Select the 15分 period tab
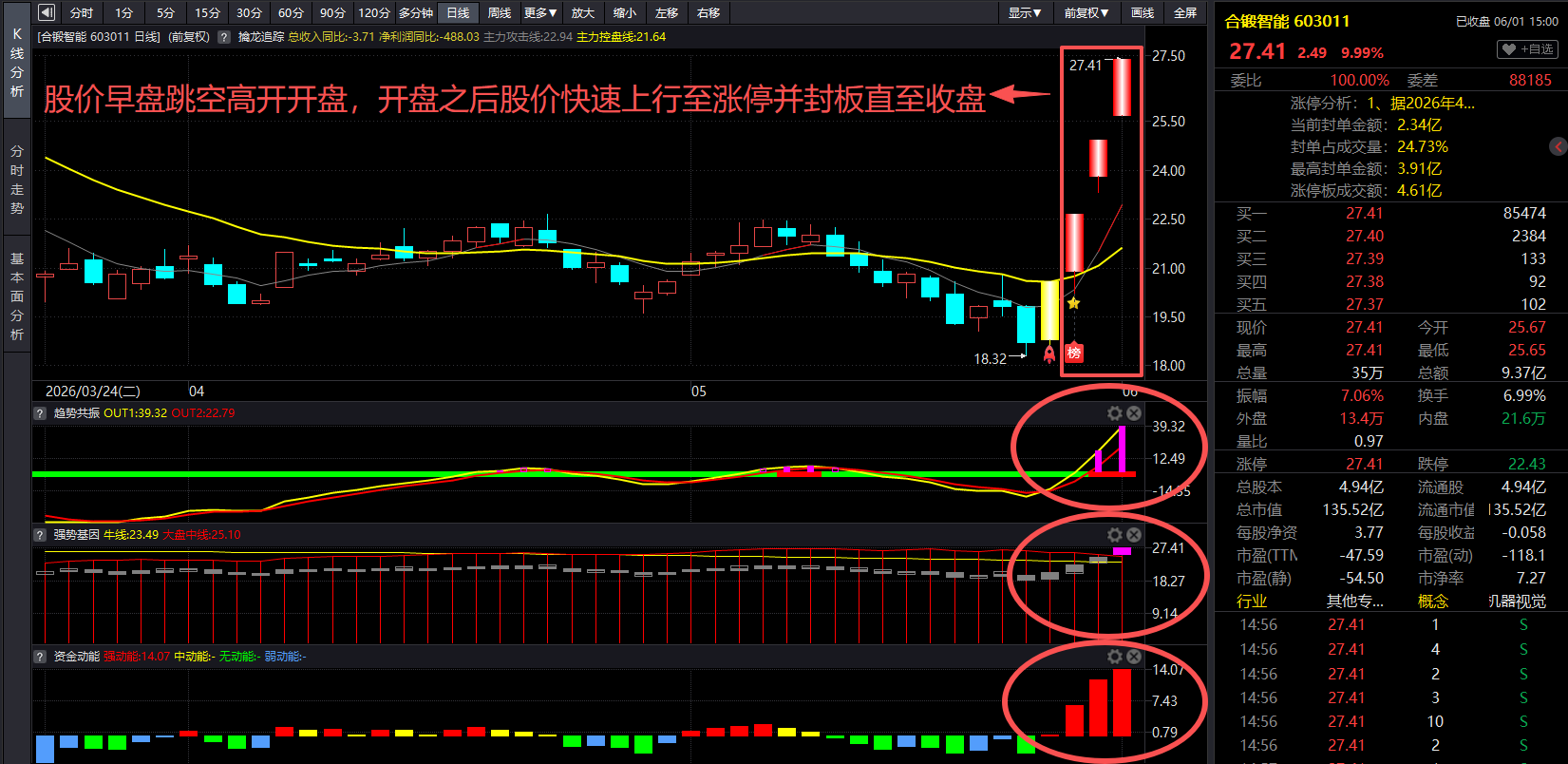 [x=207, y=12]
